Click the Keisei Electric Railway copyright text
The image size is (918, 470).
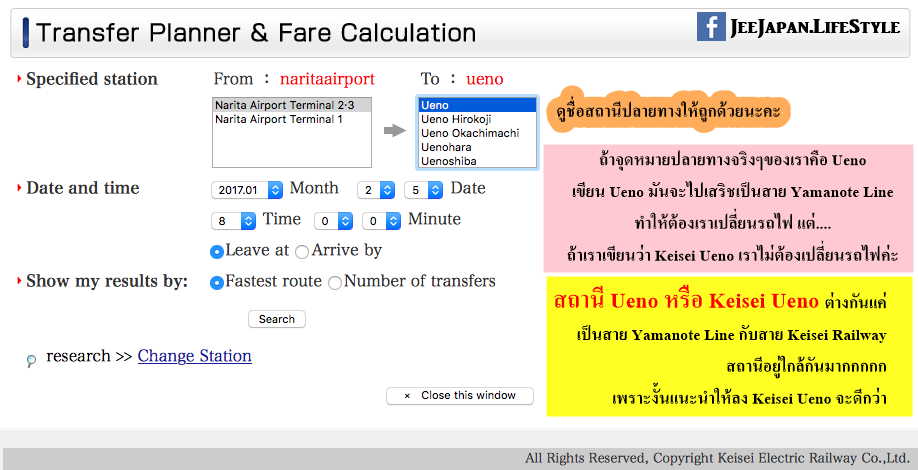[717, 458]
